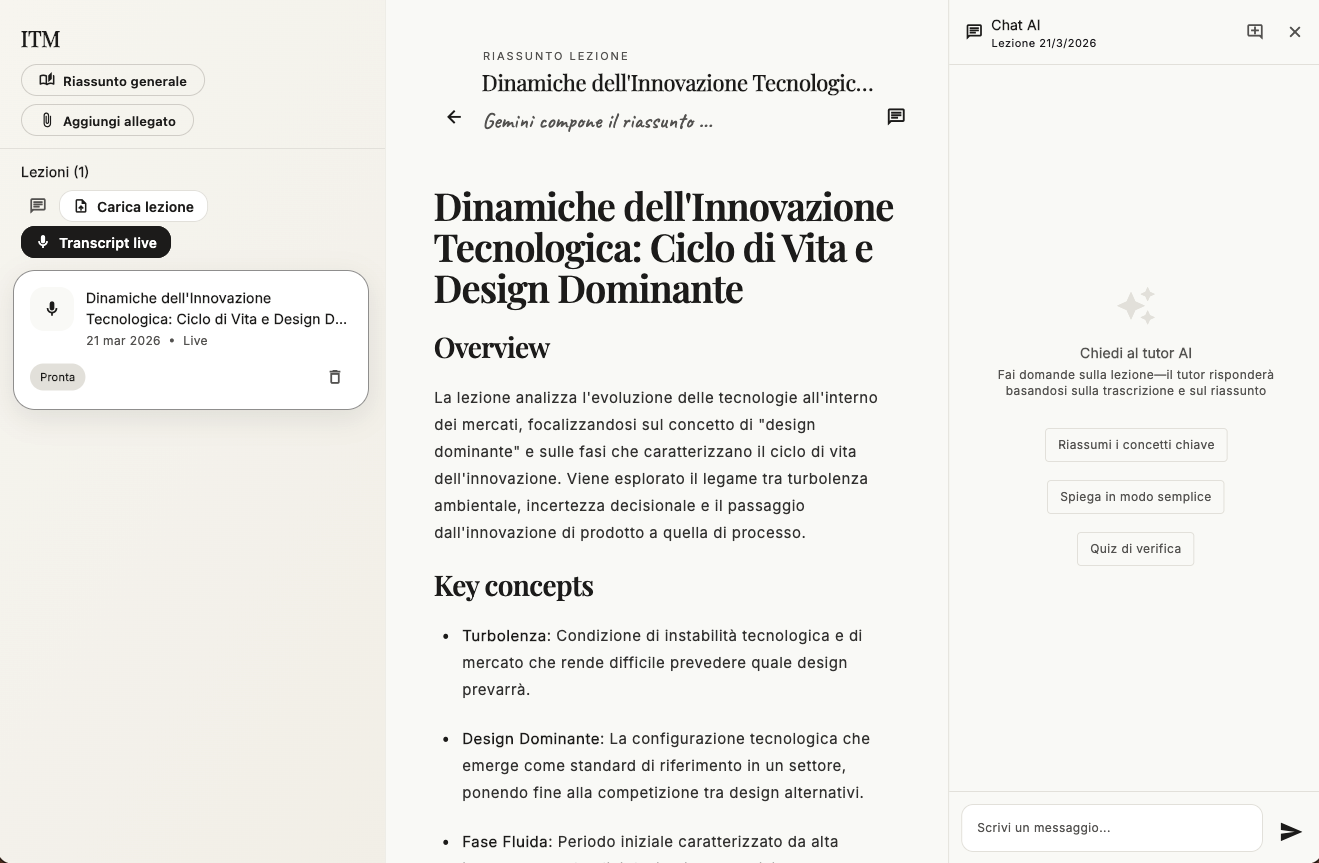Click the upload icon inside Carica lezione
The image size is (1319, 863).
(80, 206)
